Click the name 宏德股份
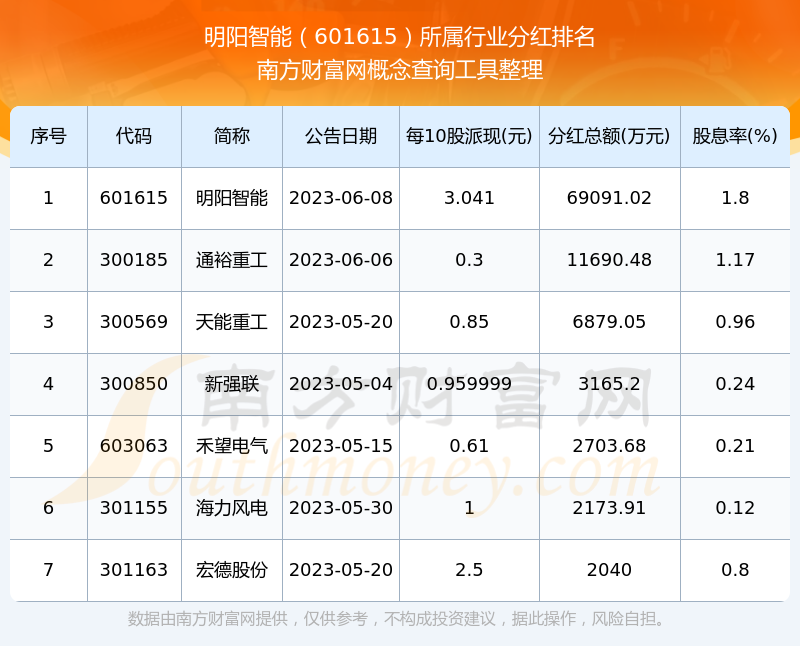The image size is (800, 646). [232, 570]
